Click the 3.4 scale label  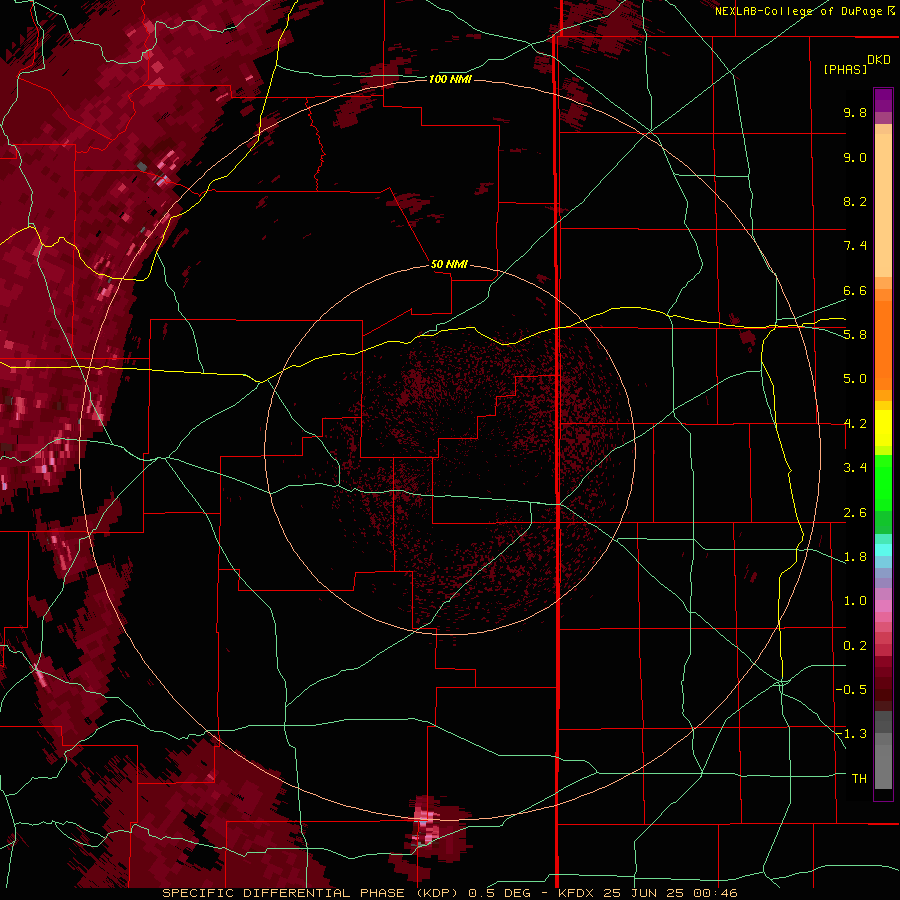pos(855,468)
